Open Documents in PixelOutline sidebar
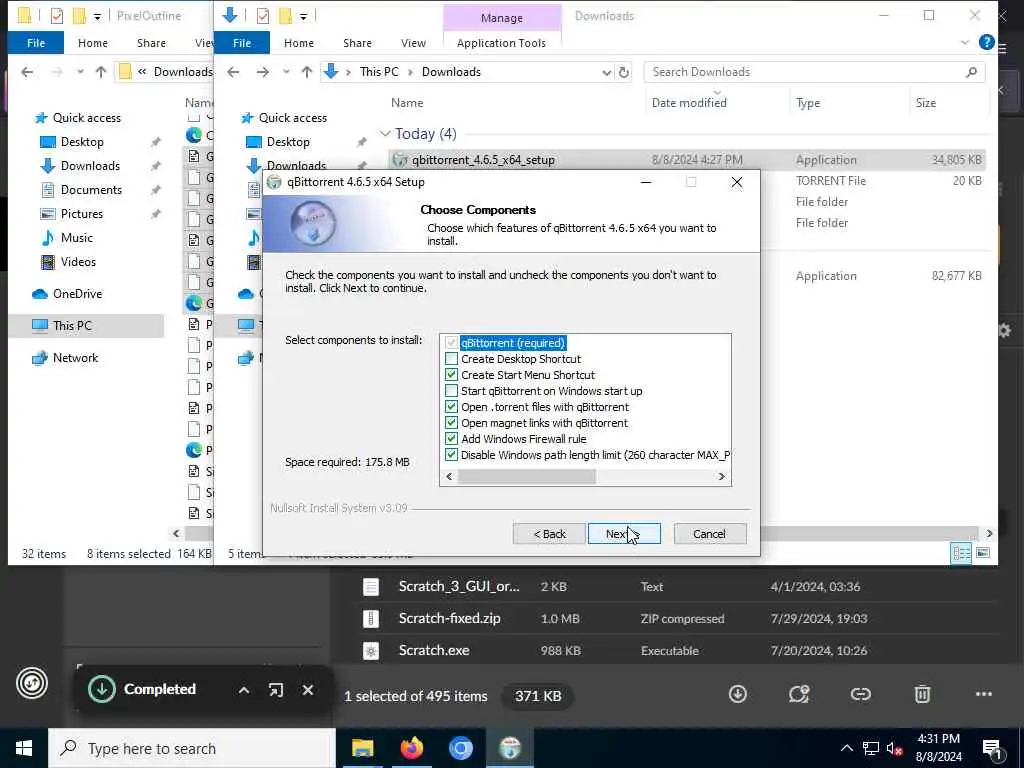 [x=91, y=189]
